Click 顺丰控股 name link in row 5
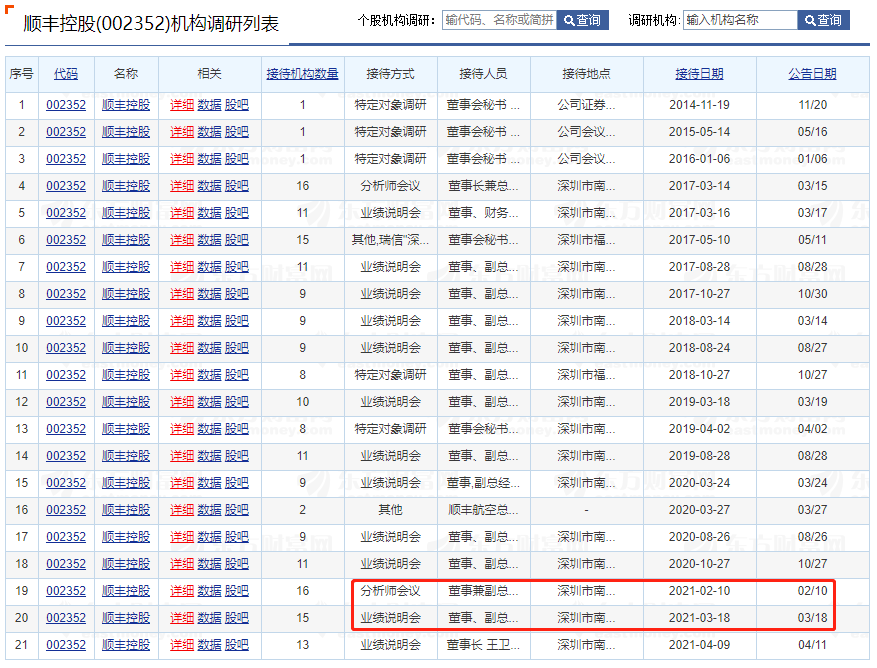This screenshot has width=877, height=668. [126, 213]
